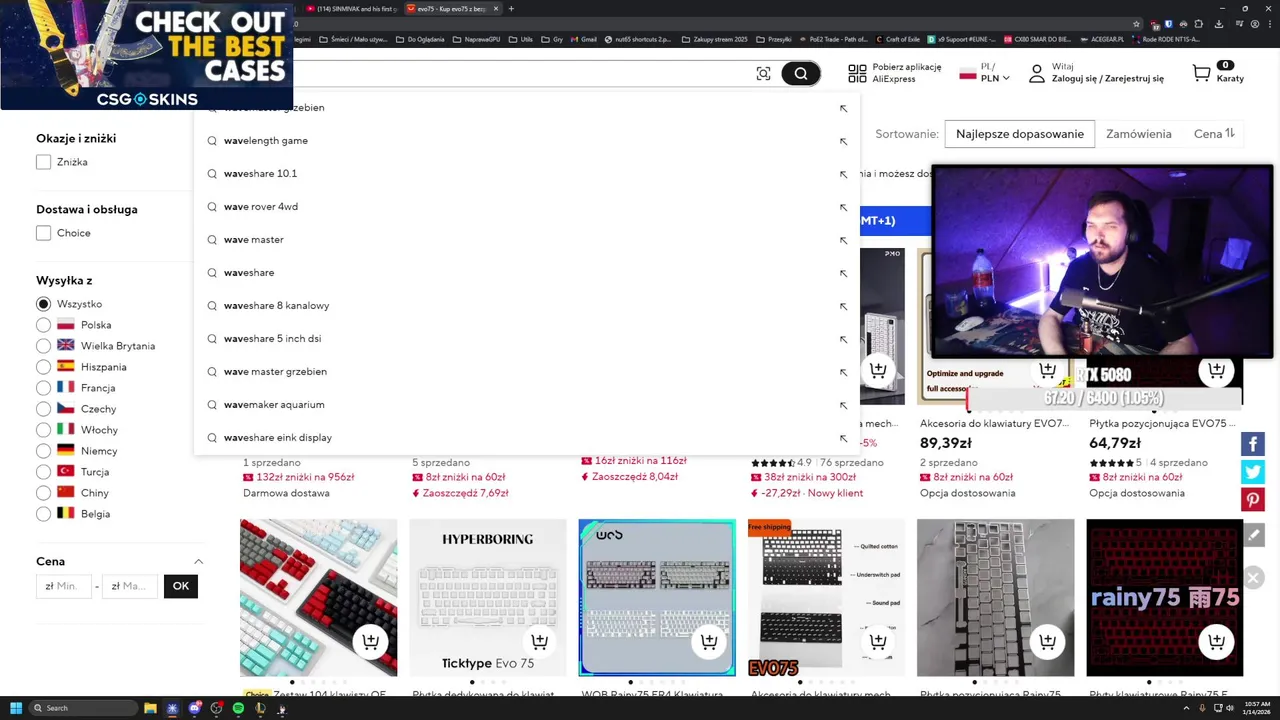This screenshot has height=720, width=1280.
Task: Select Turcja radio option
Action: (43, 472)
